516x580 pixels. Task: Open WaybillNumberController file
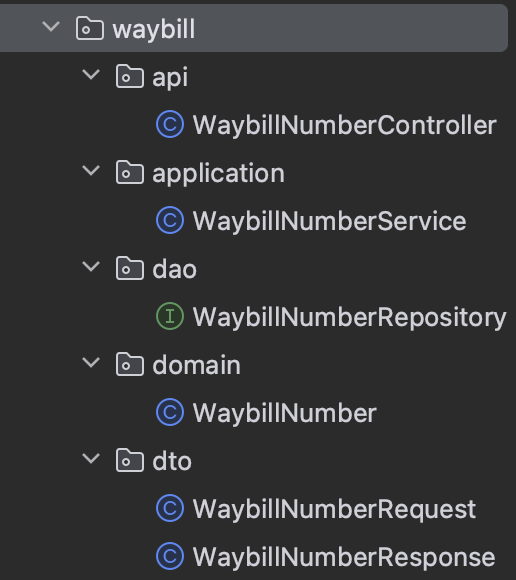point(344,125)
